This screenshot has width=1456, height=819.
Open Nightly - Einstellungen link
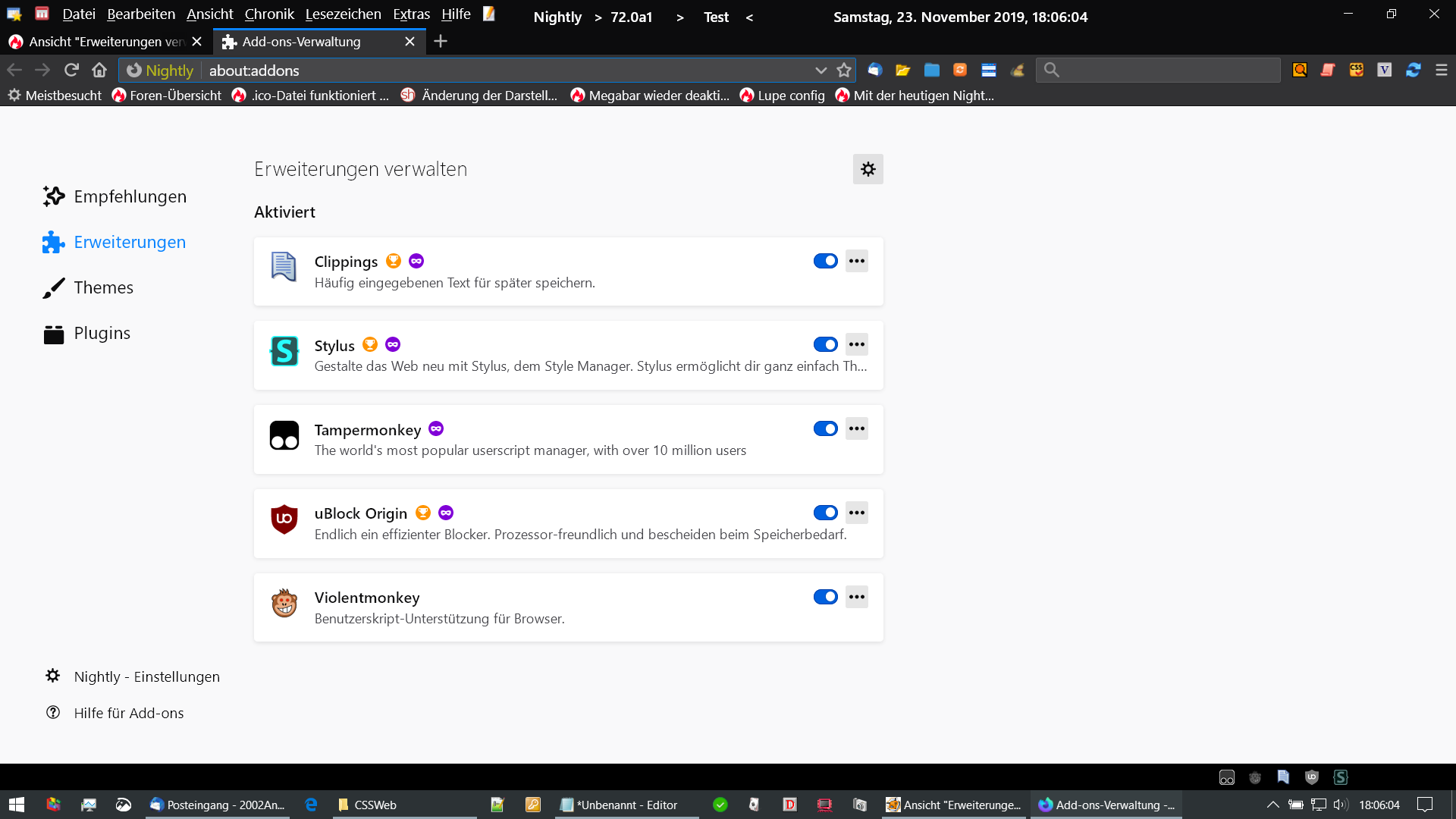[x=146, y=676]
